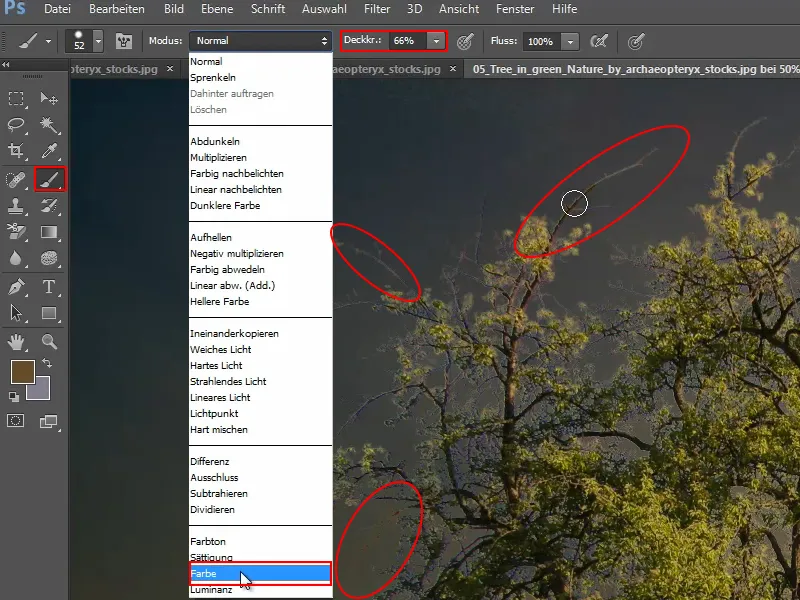
Task: Select the Crop tool
Action: (16, 151)
